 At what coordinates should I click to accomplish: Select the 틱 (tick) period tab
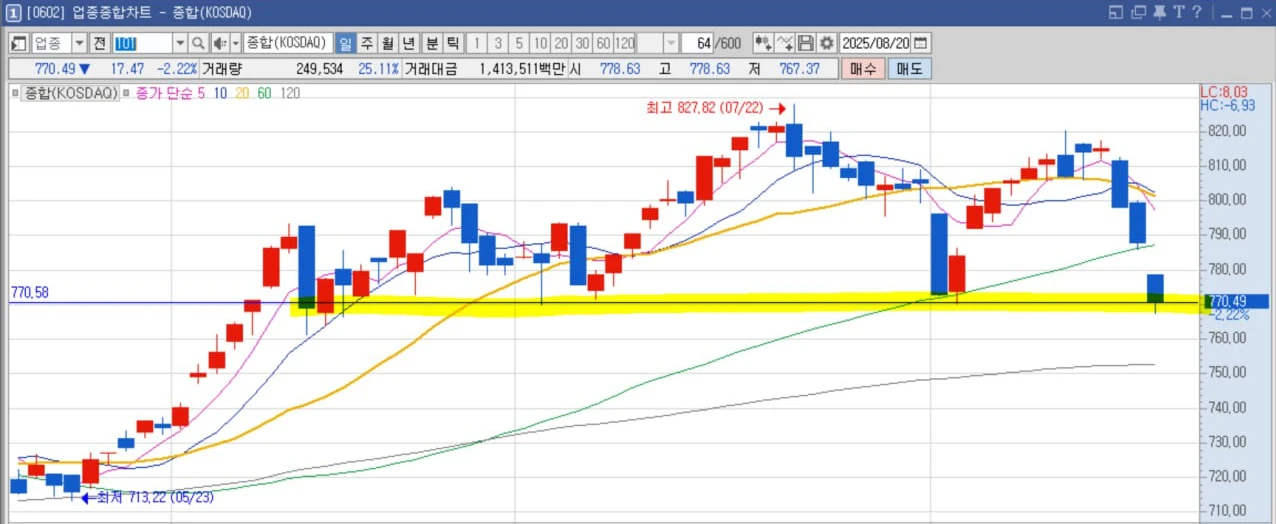coord(452,44)
